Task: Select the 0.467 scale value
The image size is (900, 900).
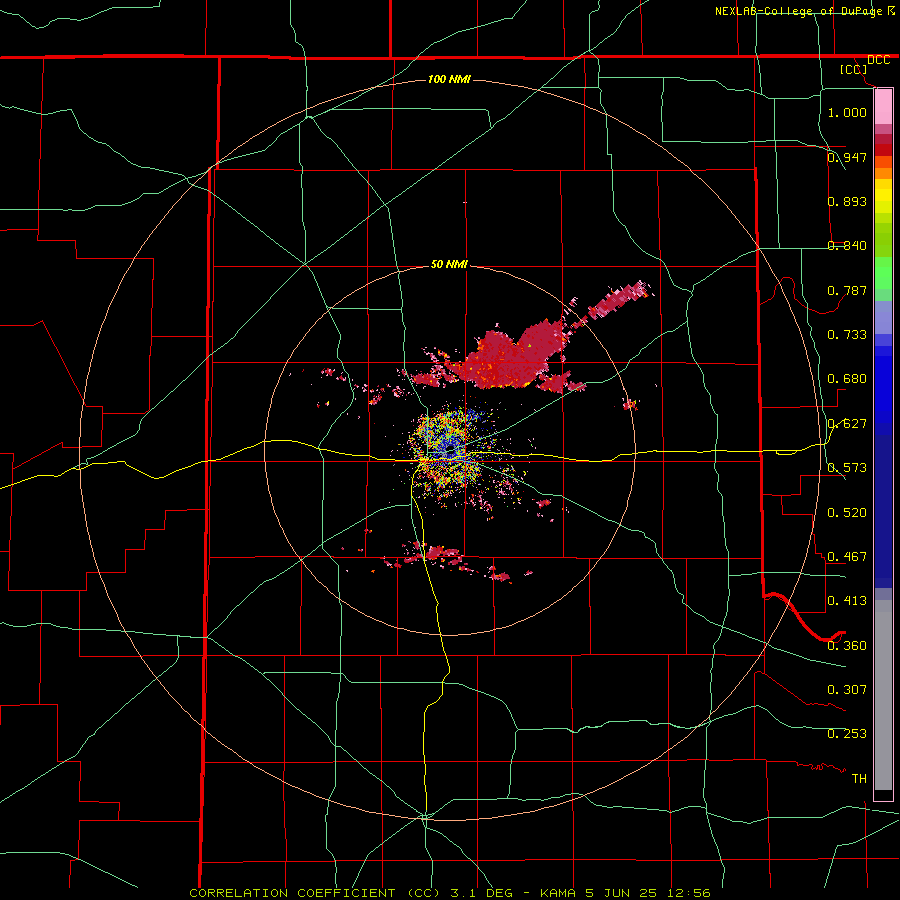Action: (x=847, y=556)
